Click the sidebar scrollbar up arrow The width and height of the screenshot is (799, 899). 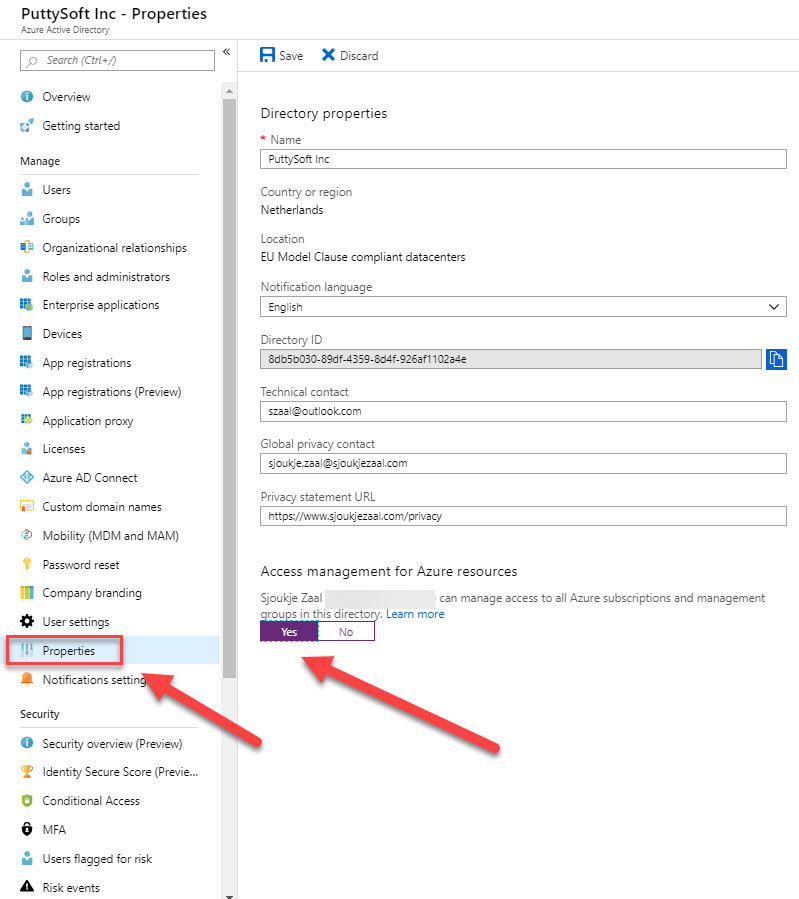[x=229, y=91]
